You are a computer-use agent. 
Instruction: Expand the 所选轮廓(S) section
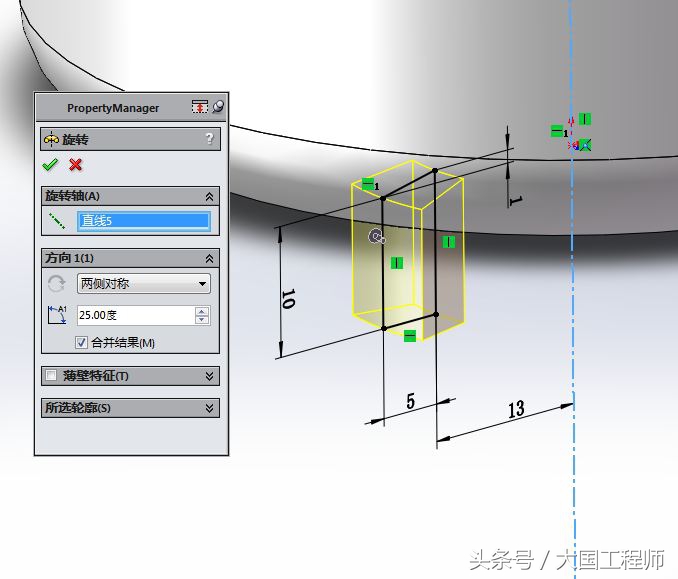coord(209,408)
